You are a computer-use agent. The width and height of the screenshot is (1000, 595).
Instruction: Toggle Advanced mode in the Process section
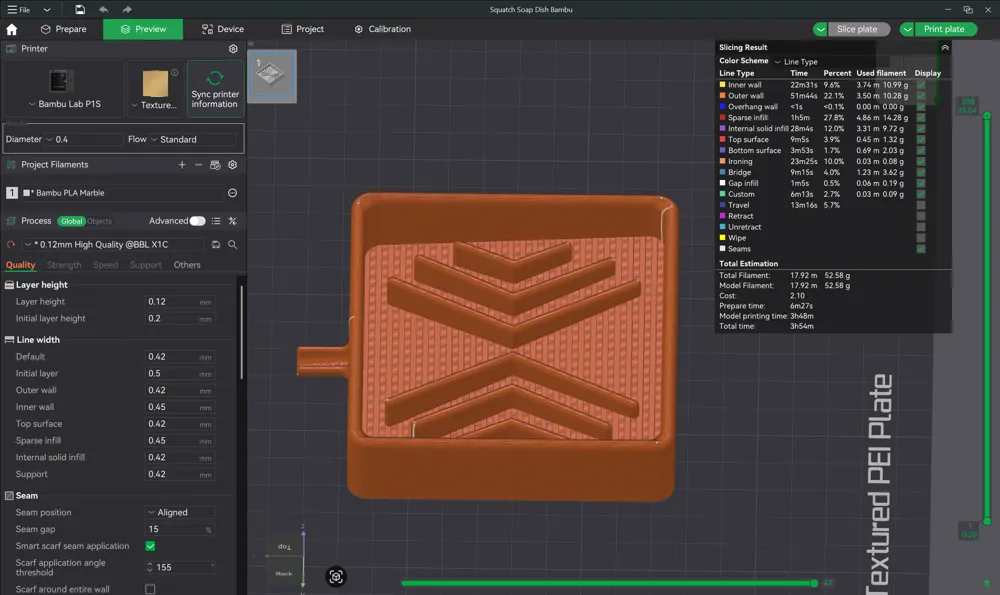pyautogui.click(x=196, y=220)
